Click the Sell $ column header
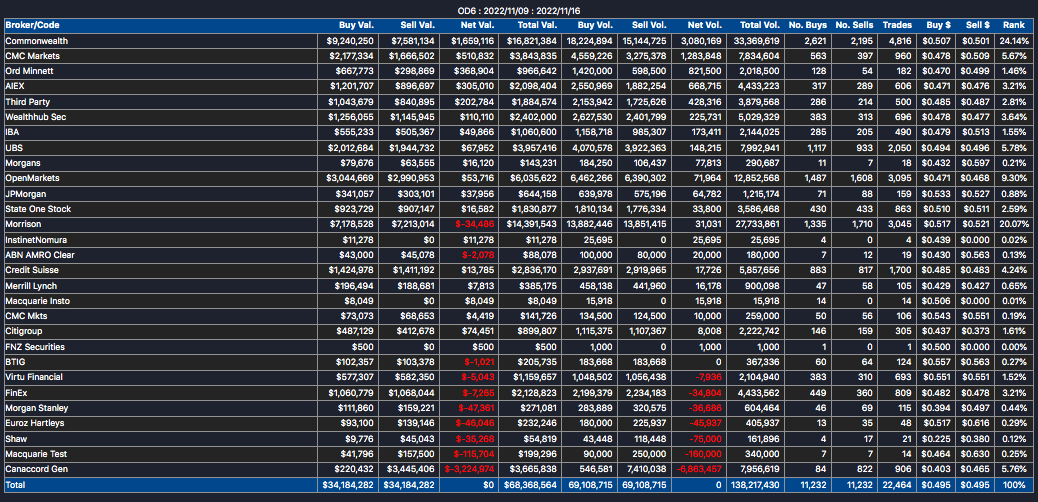Image resolution: width=1038 pixels, height=502 pixels. 978,25
